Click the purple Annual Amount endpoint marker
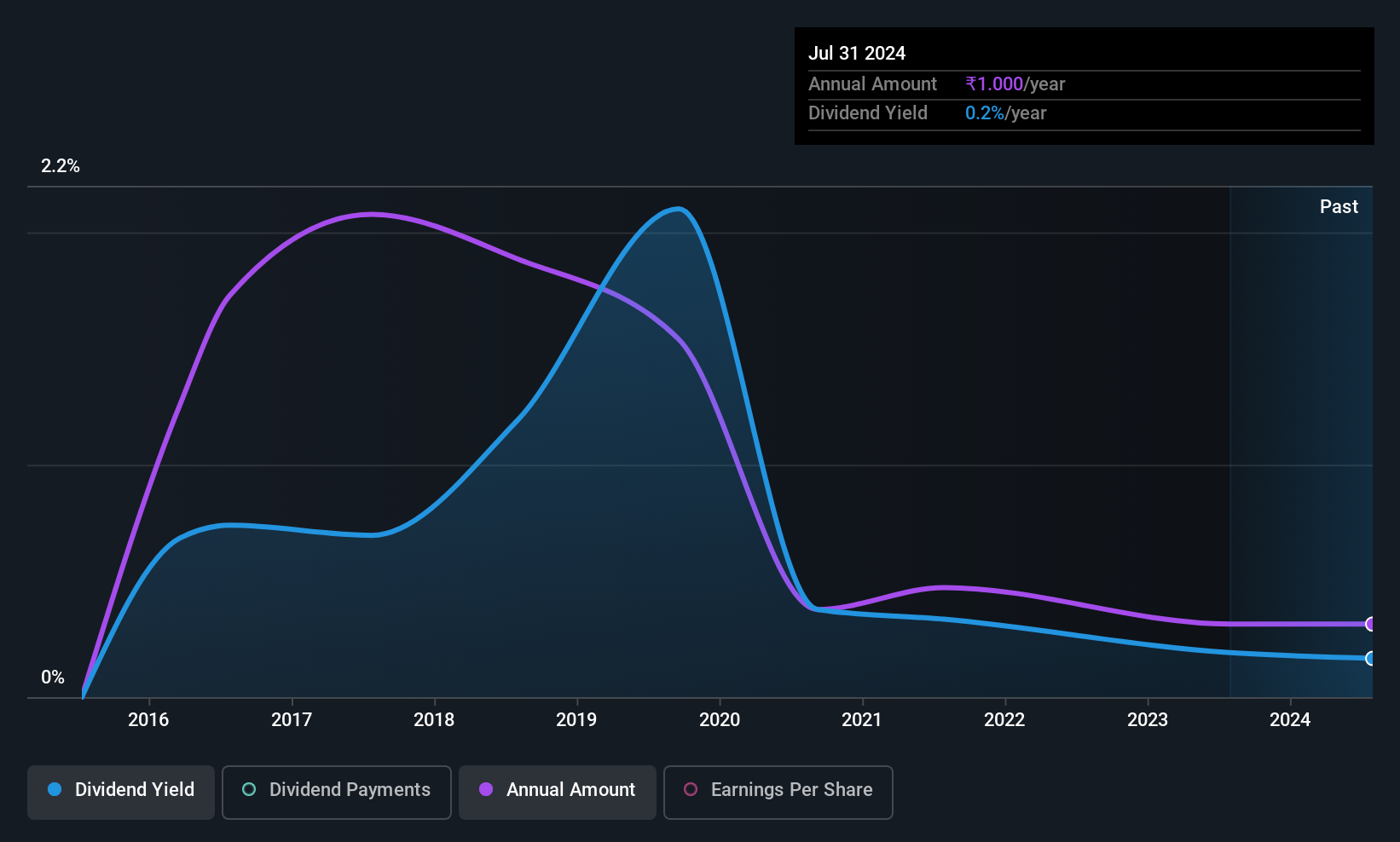 click(1370, 625)
